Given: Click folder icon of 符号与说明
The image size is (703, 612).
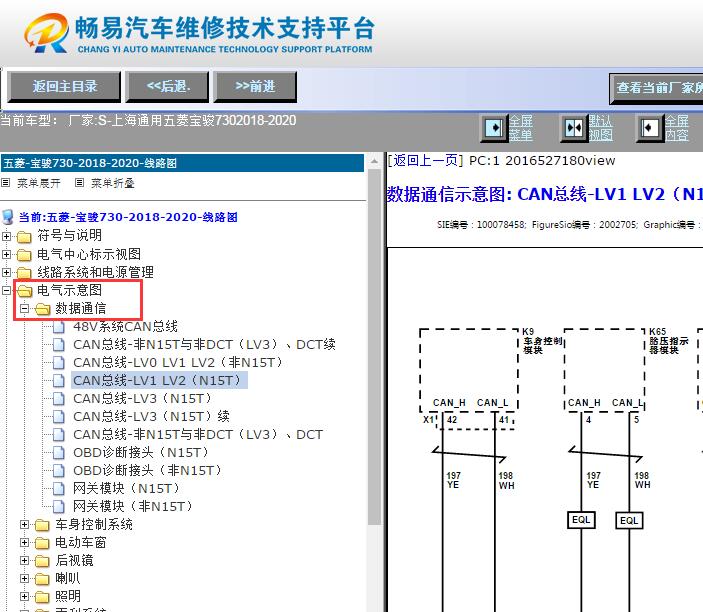Looking at the screenshot, I should [x=24, y=236].
